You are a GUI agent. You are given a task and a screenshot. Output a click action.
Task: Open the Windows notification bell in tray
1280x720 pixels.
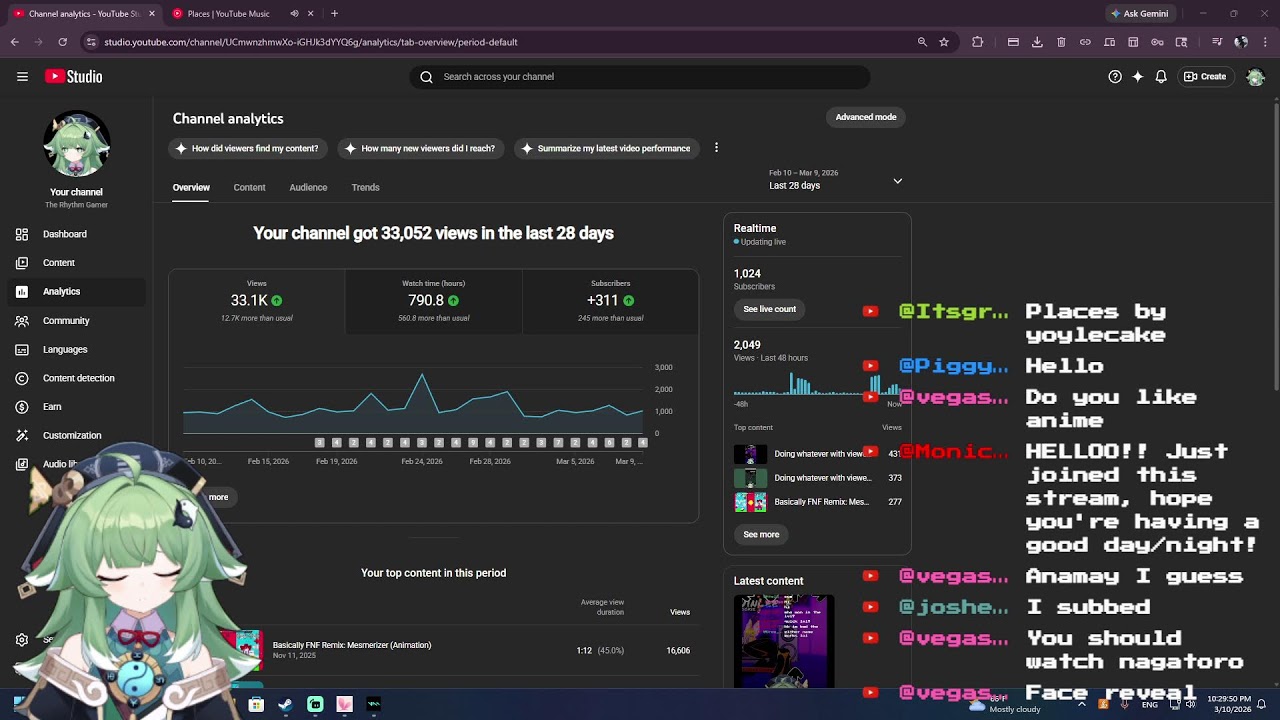pyautogui.click(x=1262, y=704)
